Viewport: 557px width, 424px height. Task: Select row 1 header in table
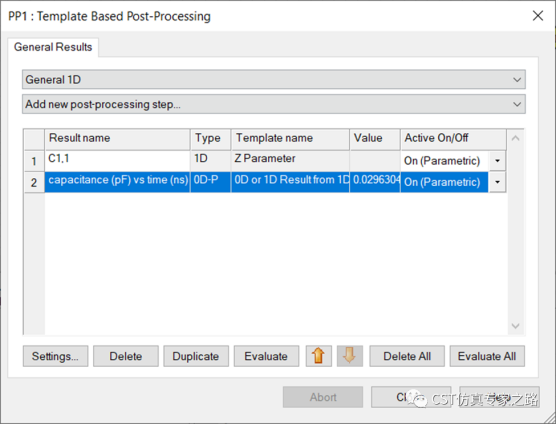pos(34,161)
